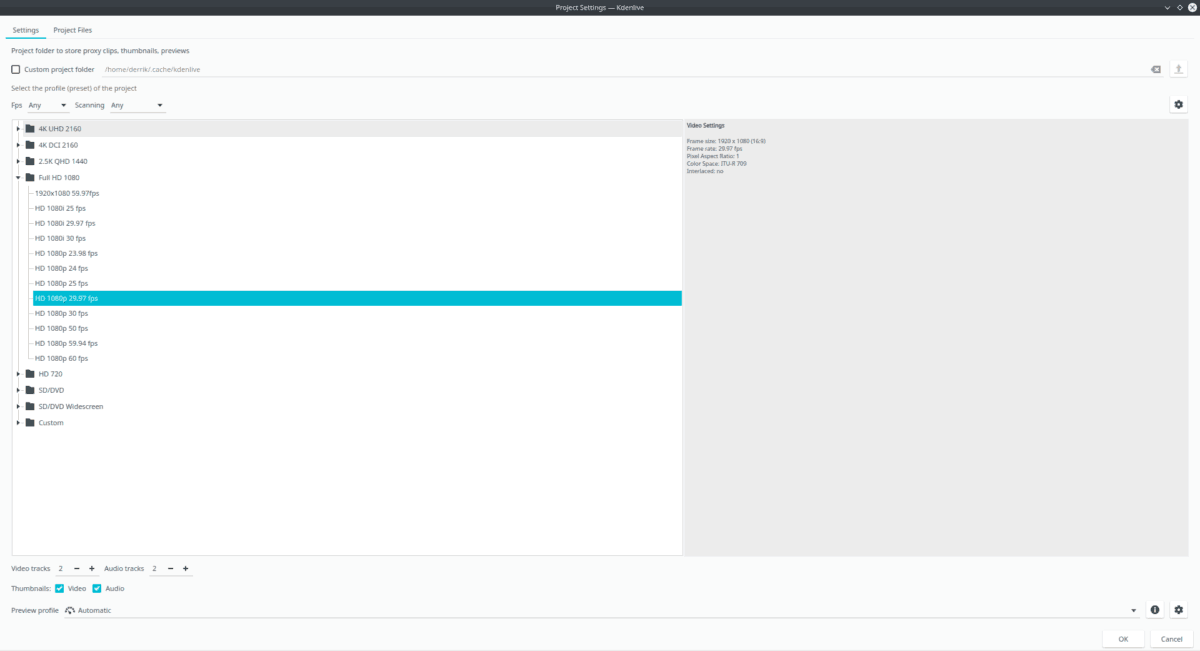Collapse the Full HD 1080 folder

[x=17, y=177]
